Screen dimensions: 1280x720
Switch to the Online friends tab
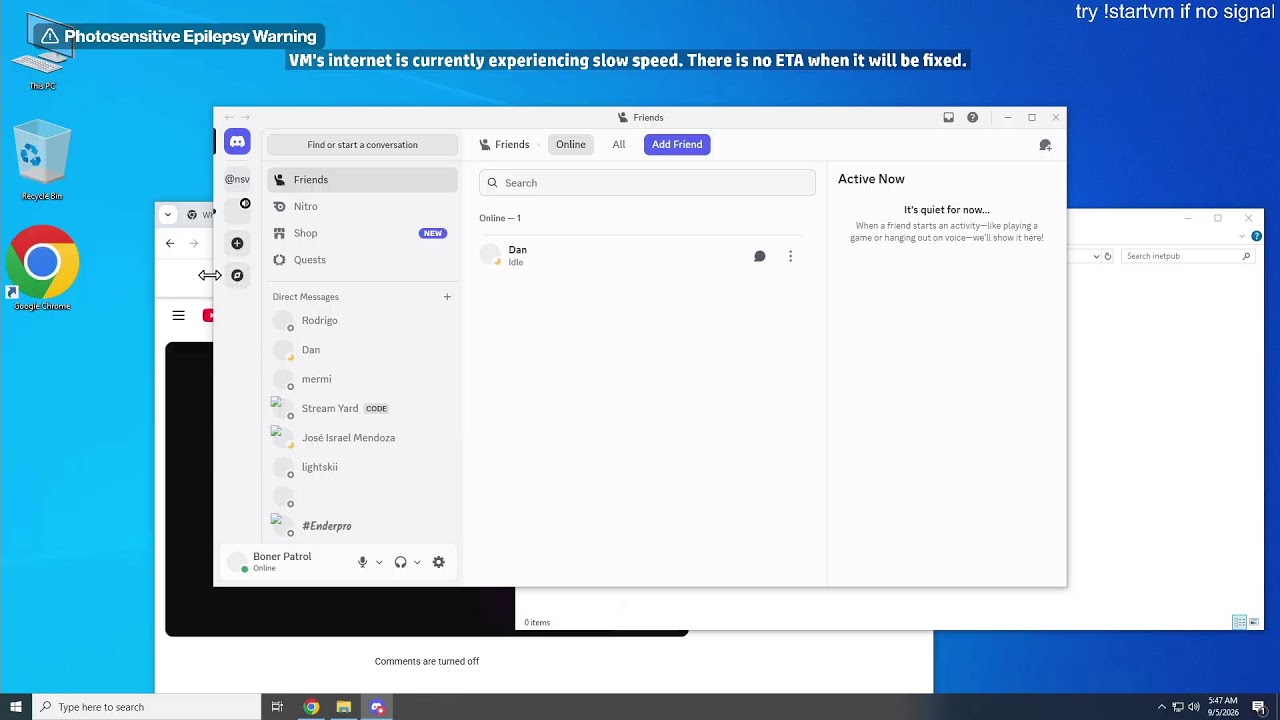(571, 144)
